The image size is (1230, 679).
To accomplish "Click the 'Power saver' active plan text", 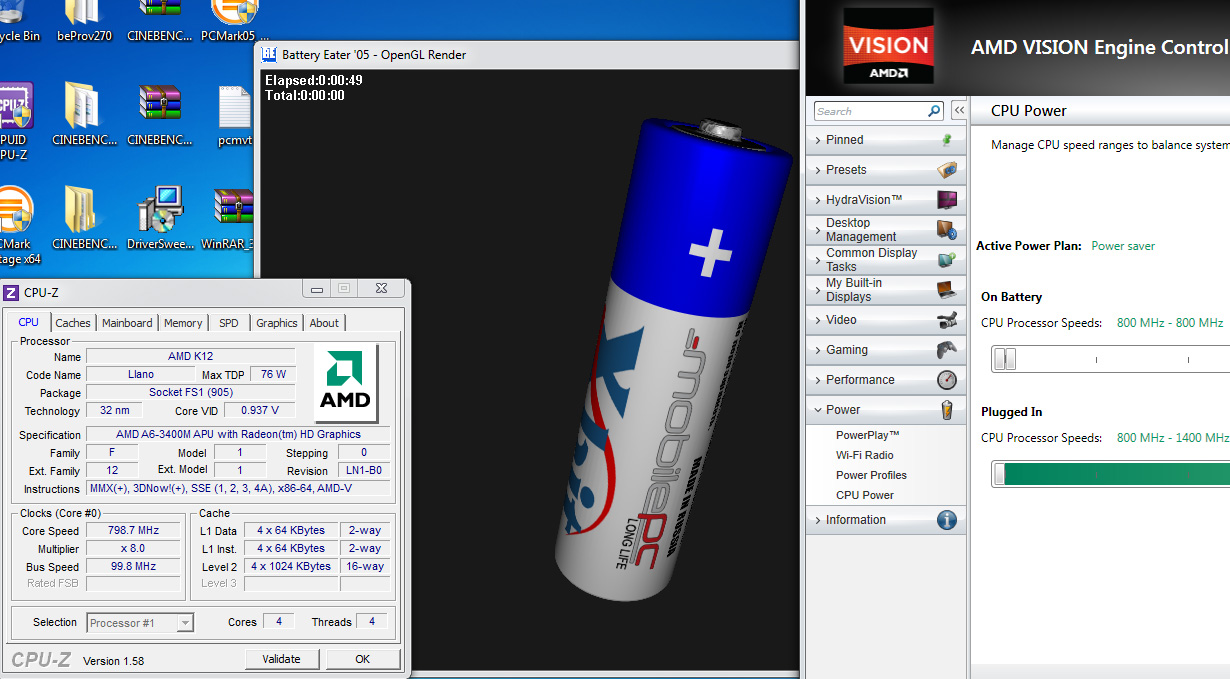I will pyautogui.click(x=1123, y=246).
